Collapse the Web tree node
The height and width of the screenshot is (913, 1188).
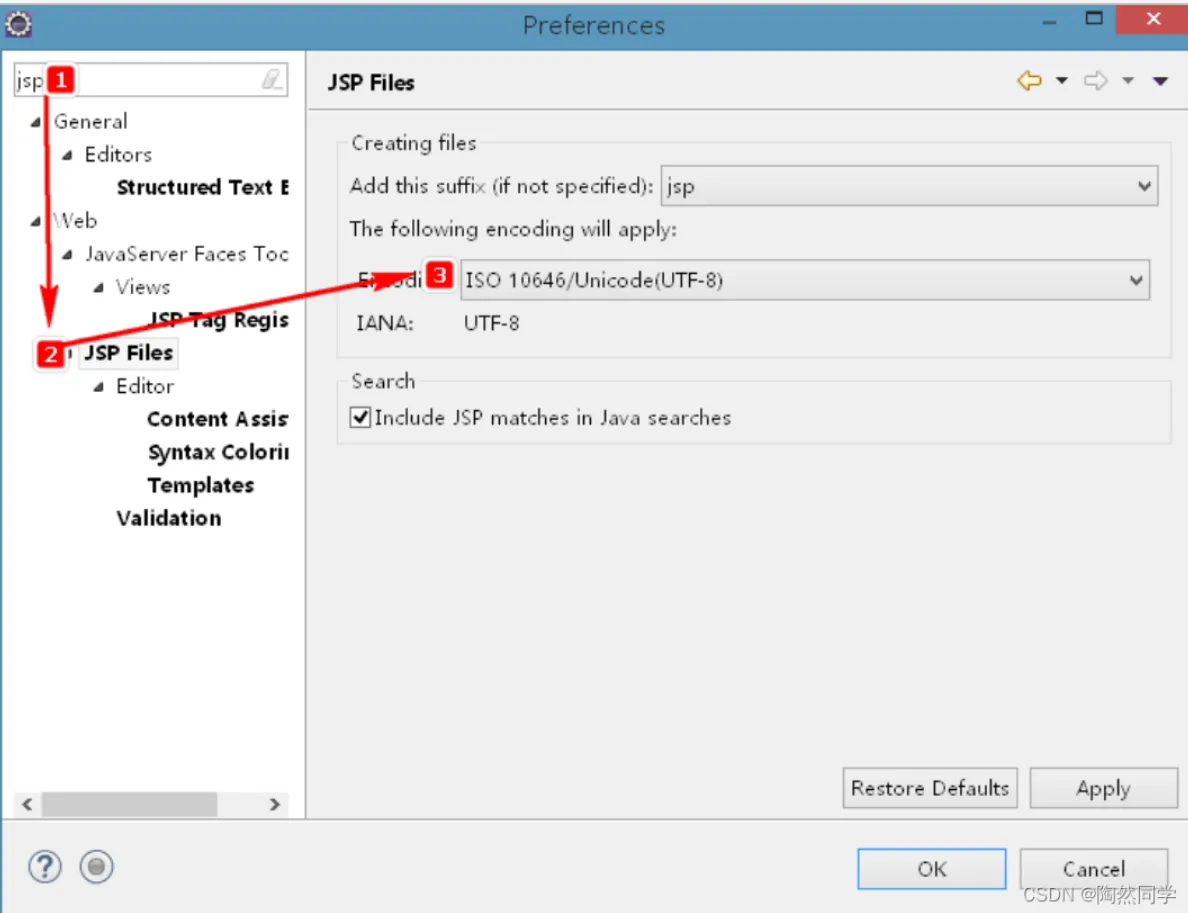pyautogui.click(x=36, y=221)
